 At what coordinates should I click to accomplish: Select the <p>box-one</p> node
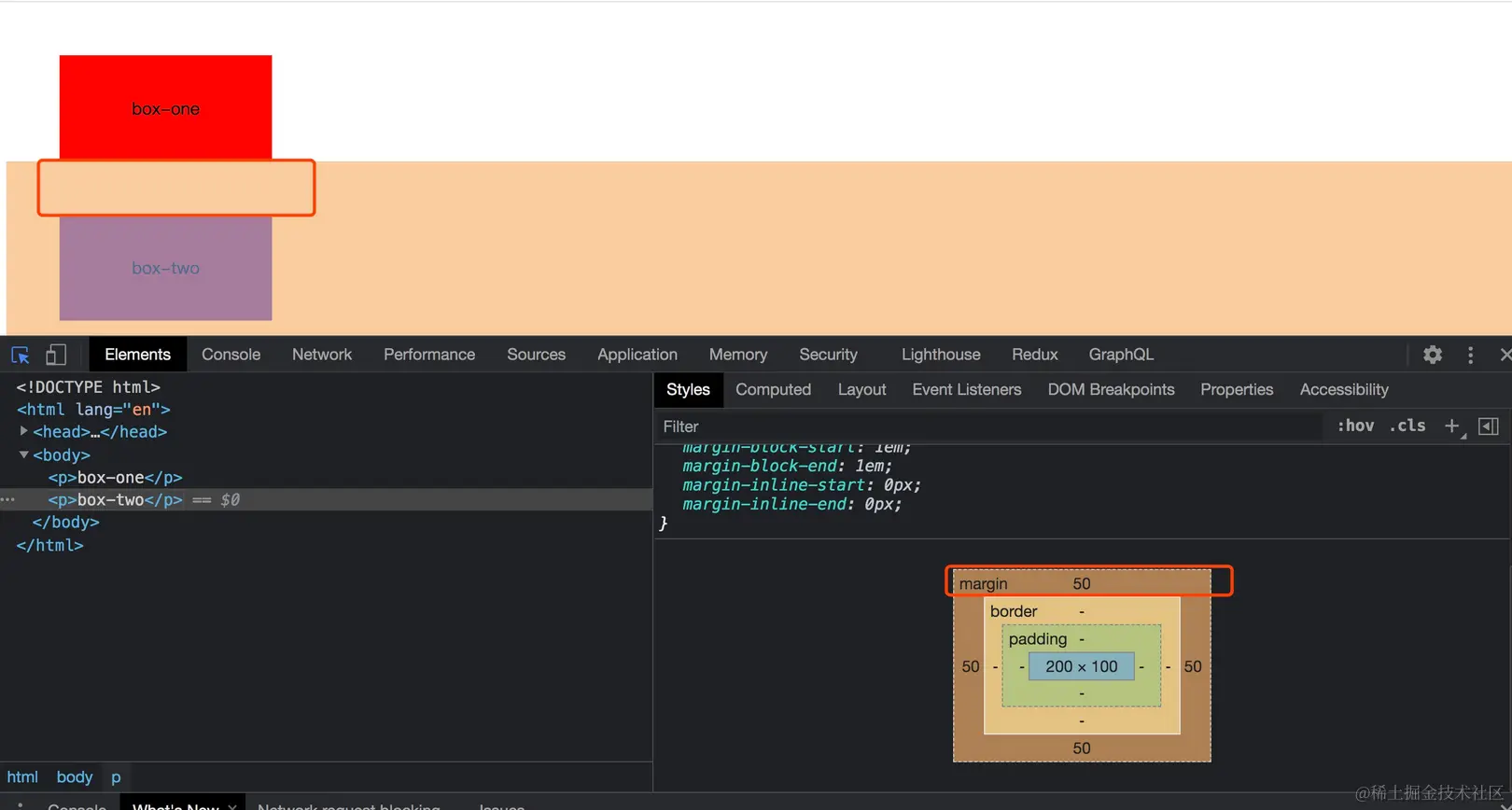point(115,477)
